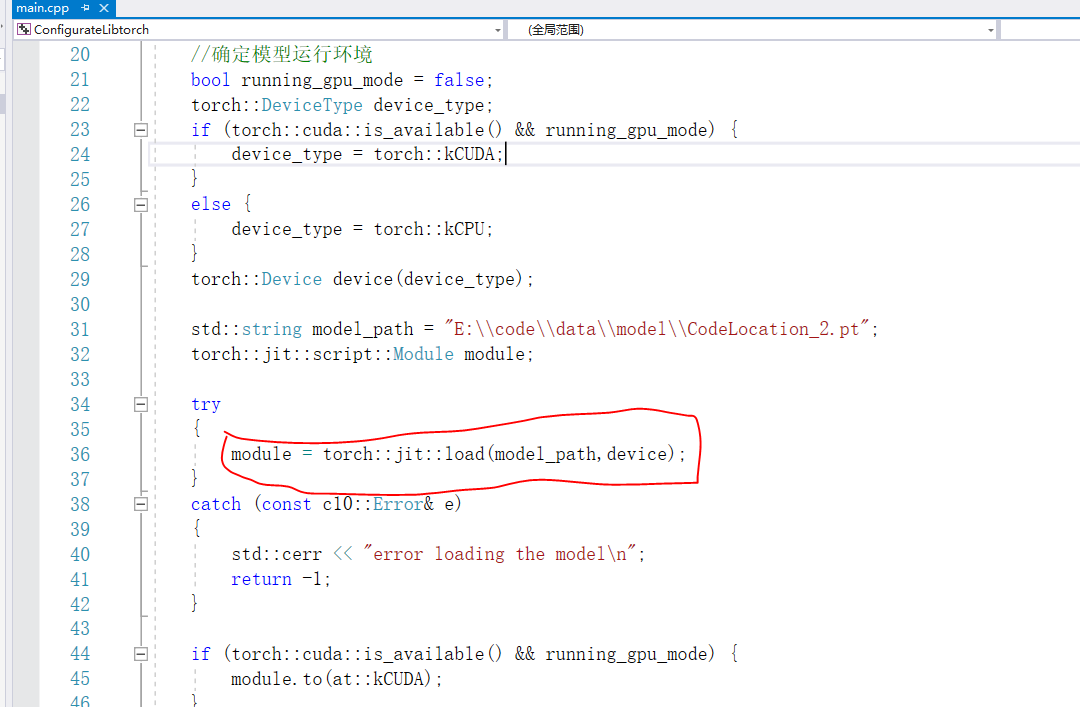Collapse the catch block at line 38
This screenshot has width=1080, height=707.
(x=141, y=503)
